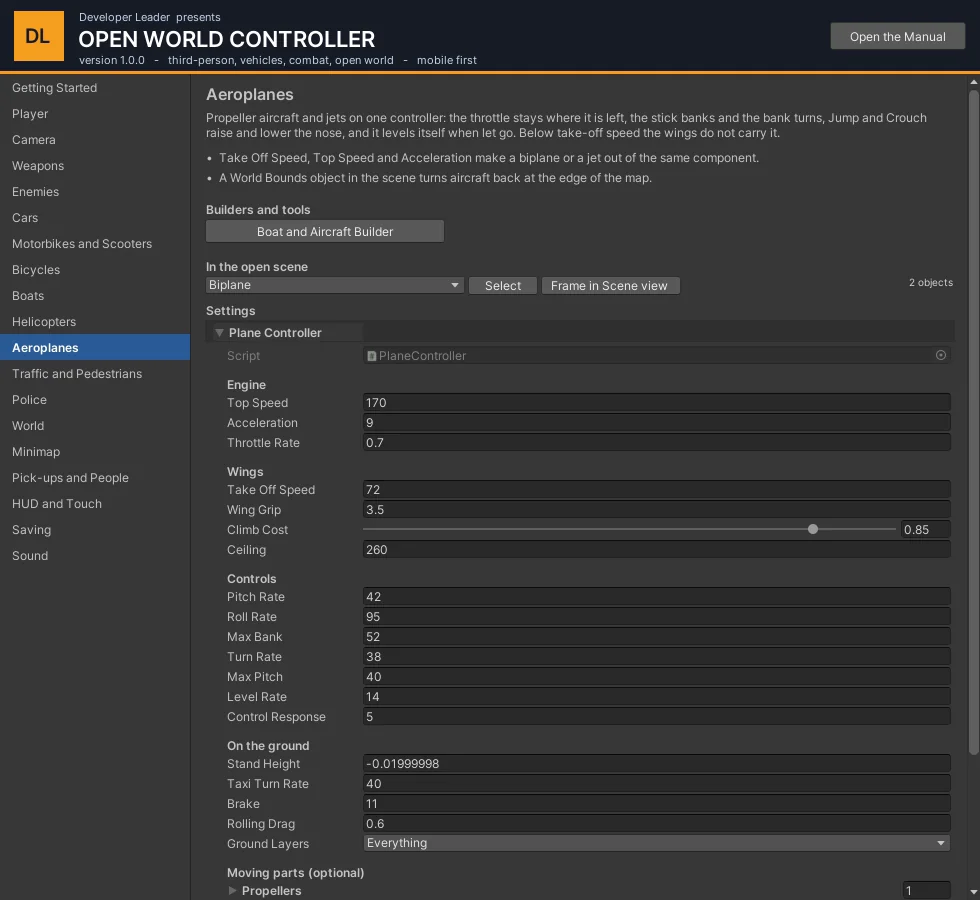
Task: Click the DL logo icon
Action: (x=39, y=36)
